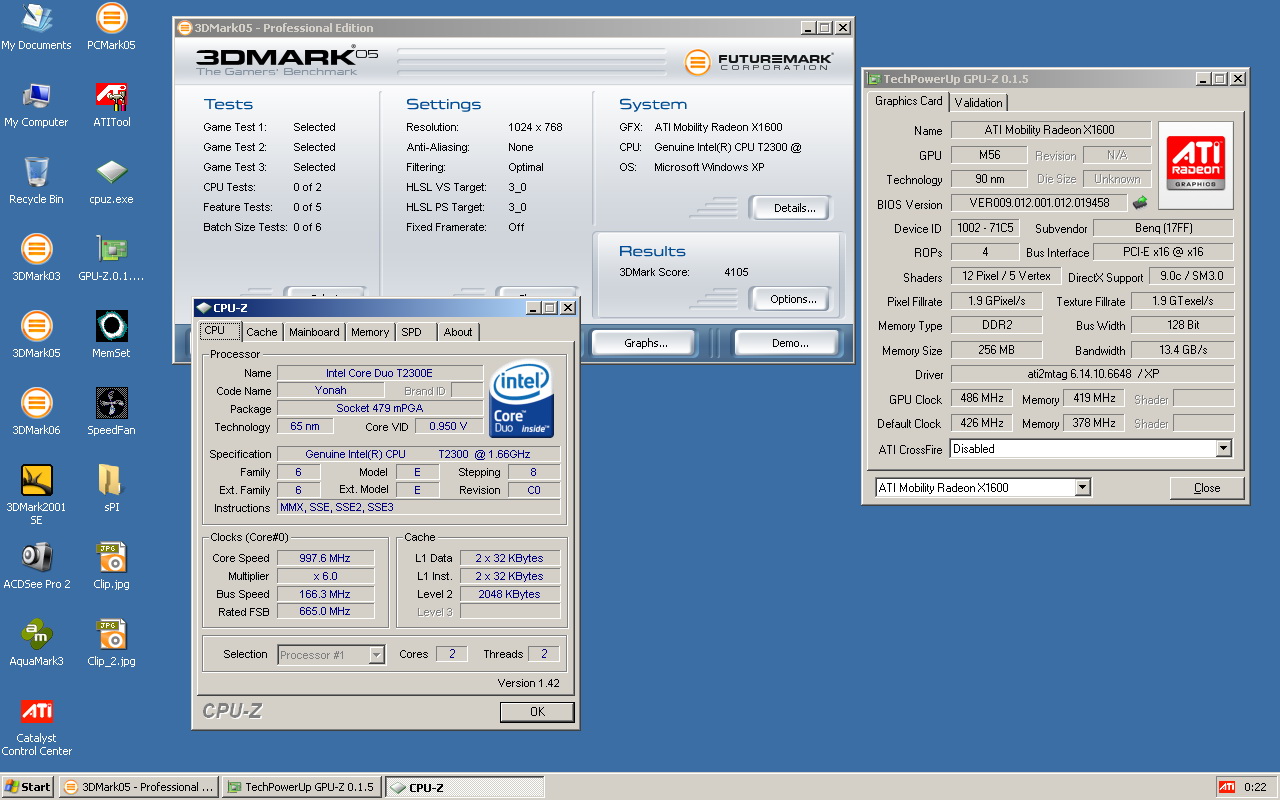Click CPU-Z Specification field
Viewport: 1280px width, 800px height.
[418, 454]
